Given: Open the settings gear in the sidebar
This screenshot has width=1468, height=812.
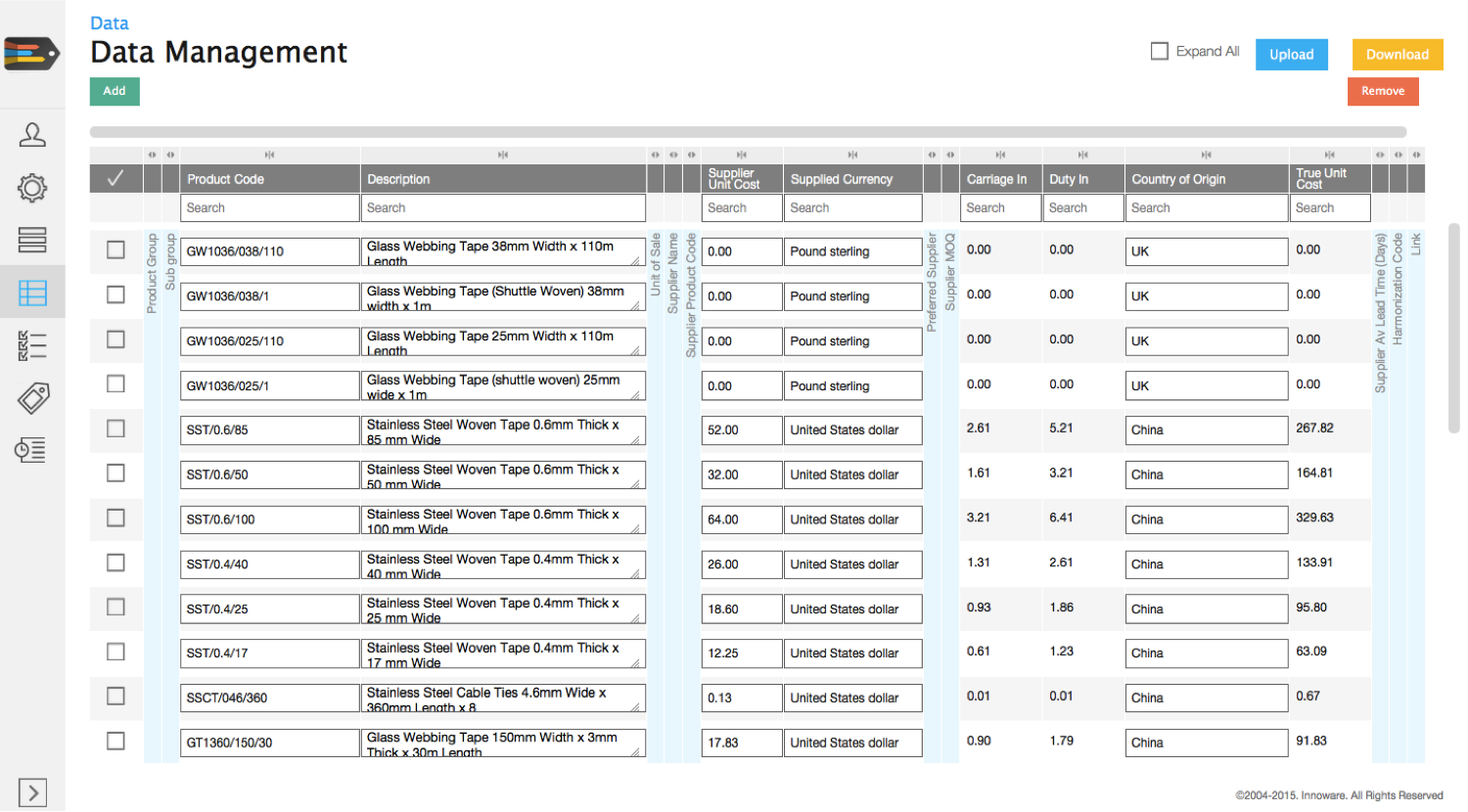Looking at the screenshot, I should (32, 189).
